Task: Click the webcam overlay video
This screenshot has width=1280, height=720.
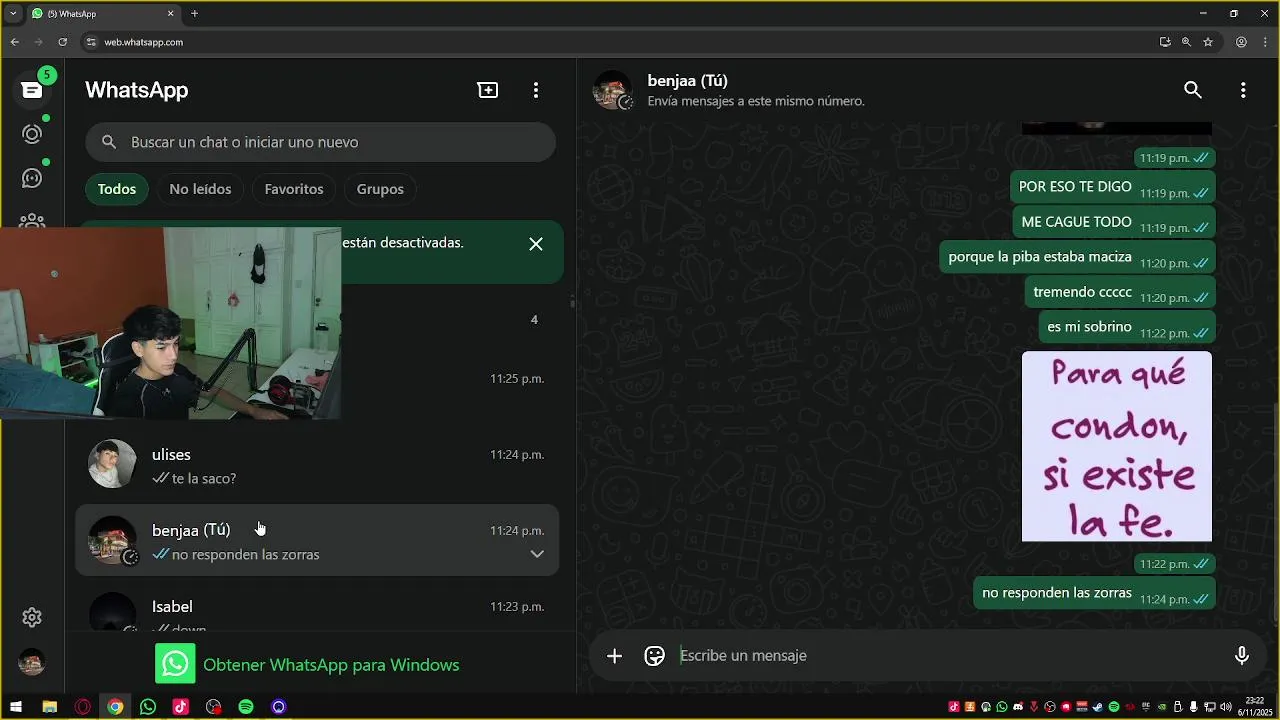Action: point(170,323)
